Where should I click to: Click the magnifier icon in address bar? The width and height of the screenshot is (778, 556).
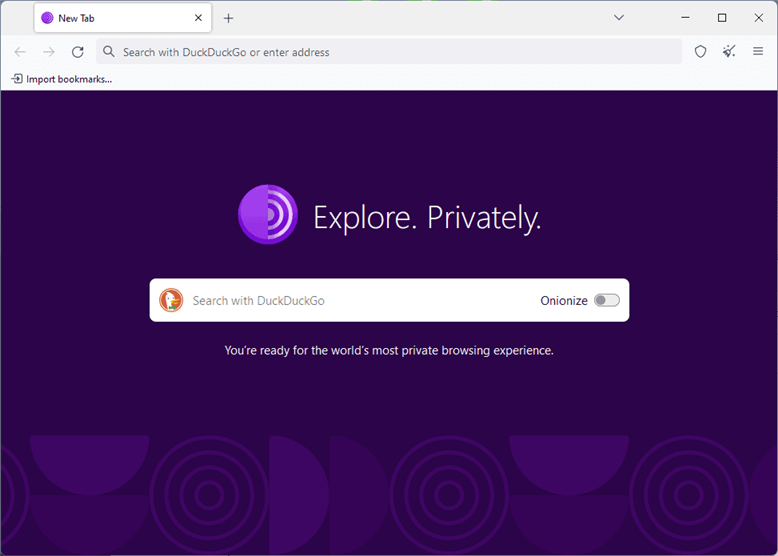tap(109, 52)
